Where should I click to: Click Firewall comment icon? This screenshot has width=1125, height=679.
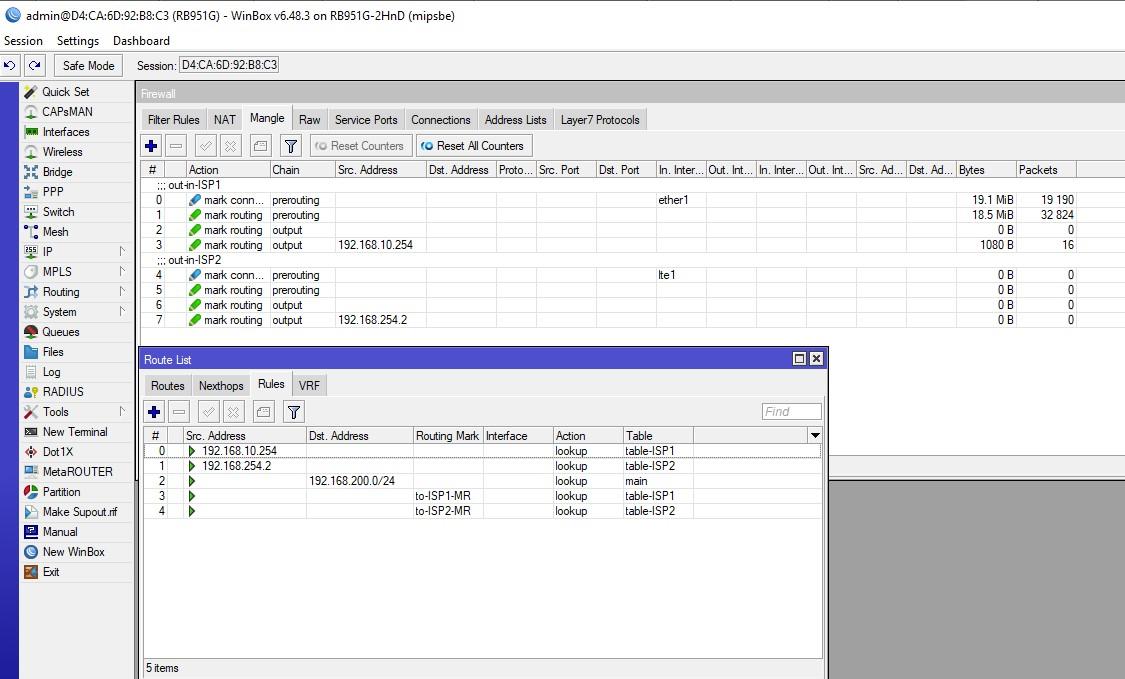[260, 146]
